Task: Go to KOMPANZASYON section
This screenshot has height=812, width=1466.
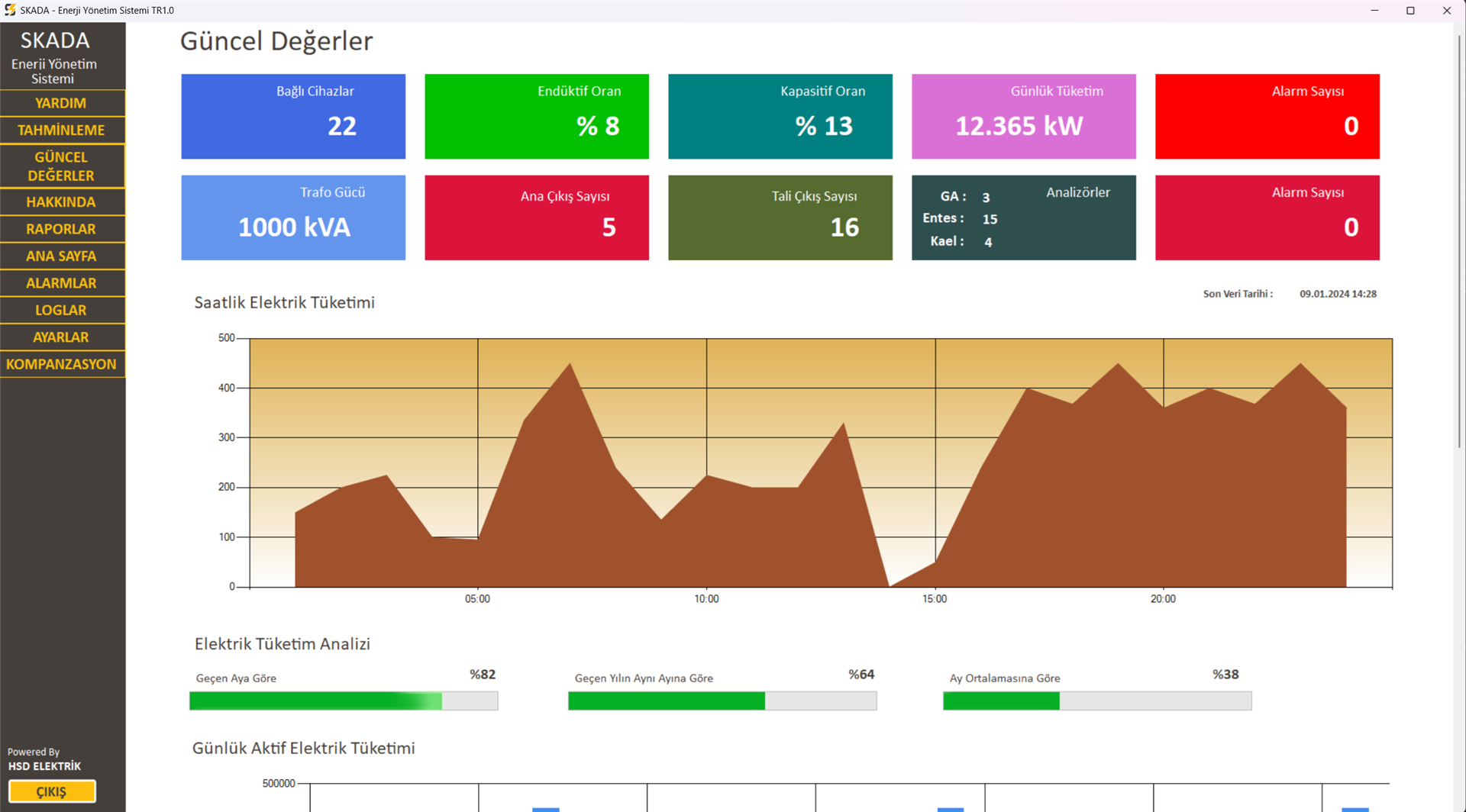Action: 61,365
